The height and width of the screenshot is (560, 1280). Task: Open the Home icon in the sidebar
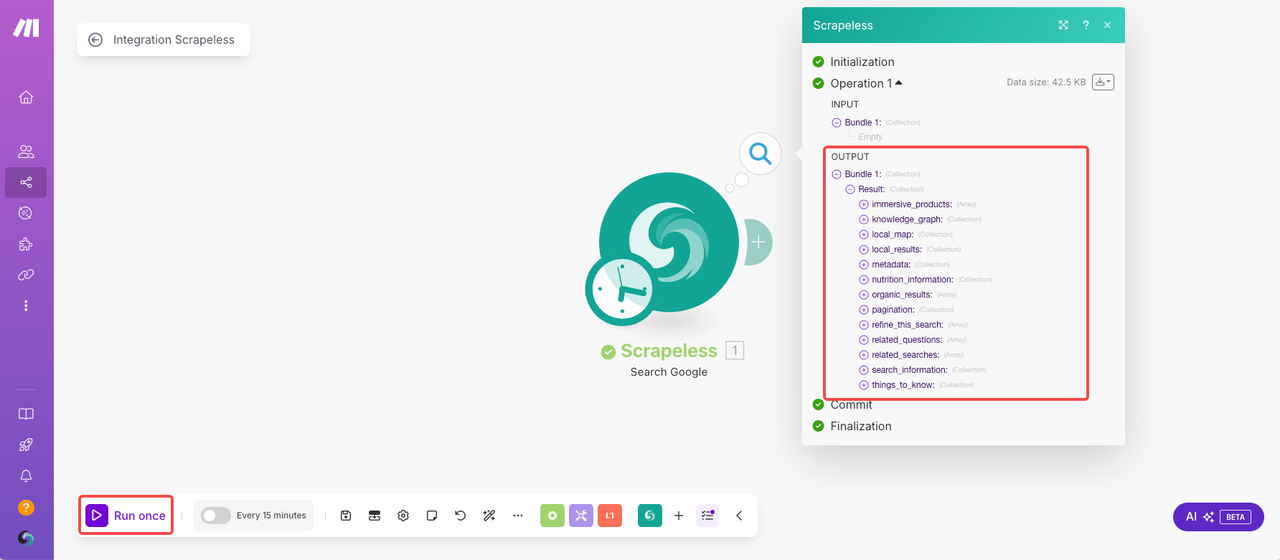coord(26,97)
